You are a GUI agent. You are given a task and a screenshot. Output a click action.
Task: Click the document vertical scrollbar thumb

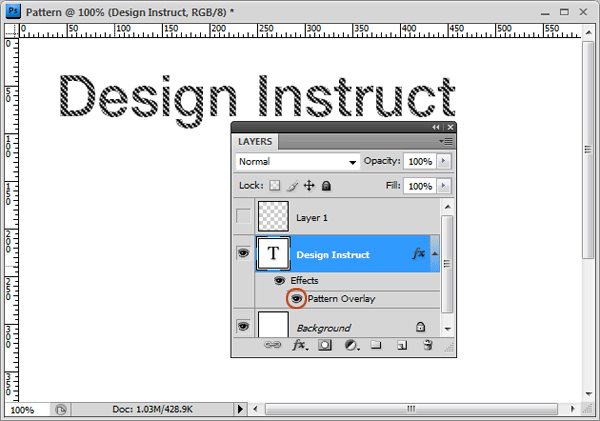pyautogui.click(x=588, y=150)
